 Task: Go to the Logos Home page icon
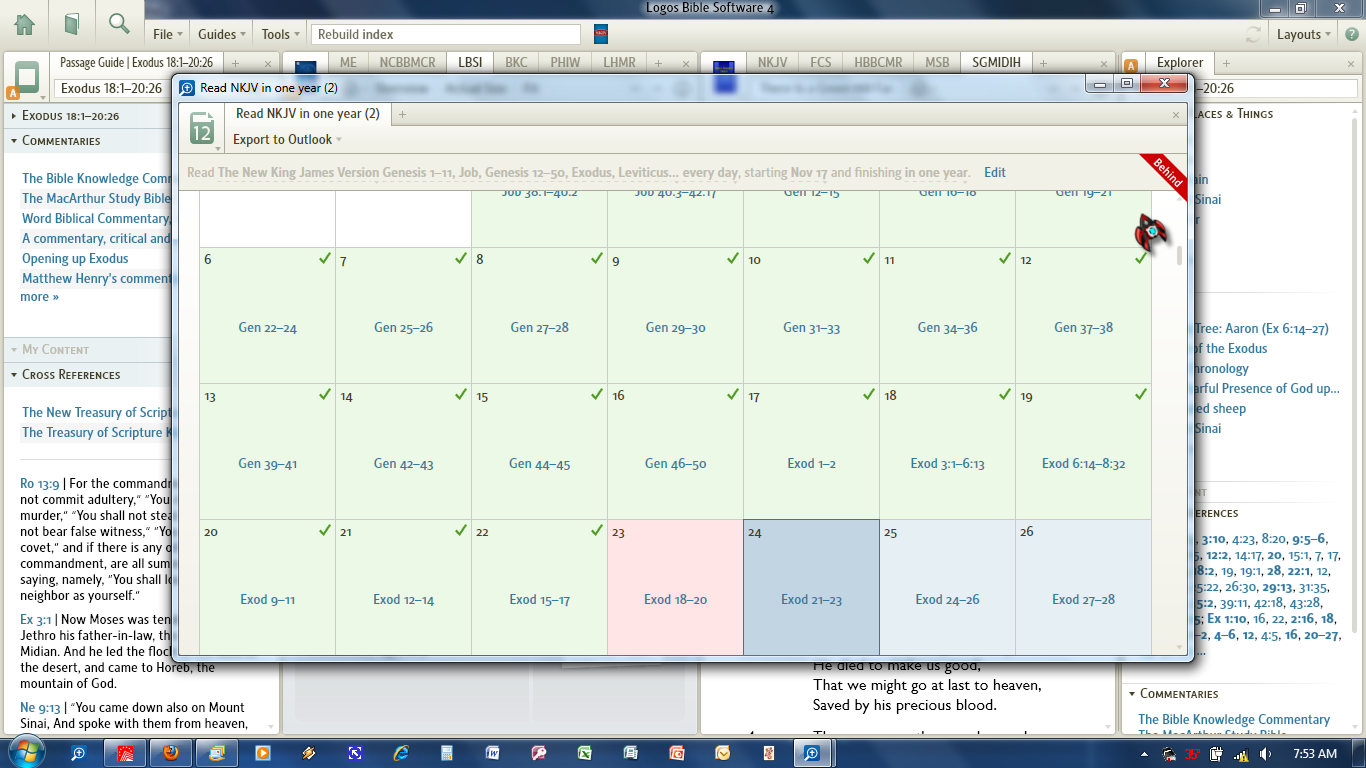24,24
